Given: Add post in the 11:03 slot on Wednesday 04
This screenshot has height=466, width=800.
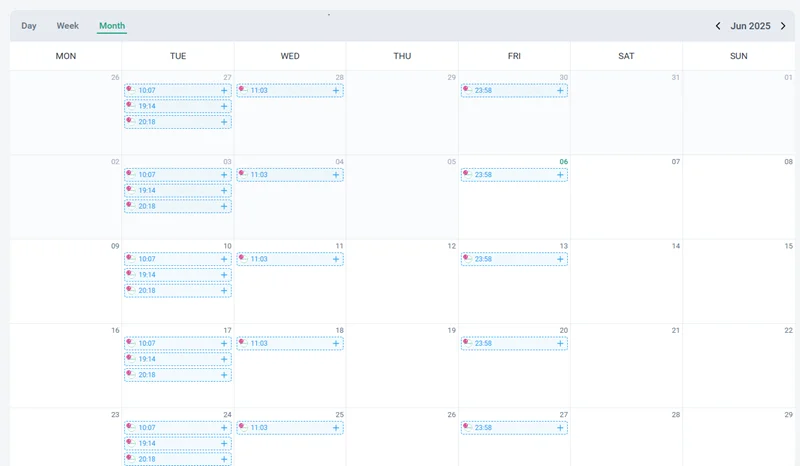Looking at the screenshot, I should pos(336,175).
